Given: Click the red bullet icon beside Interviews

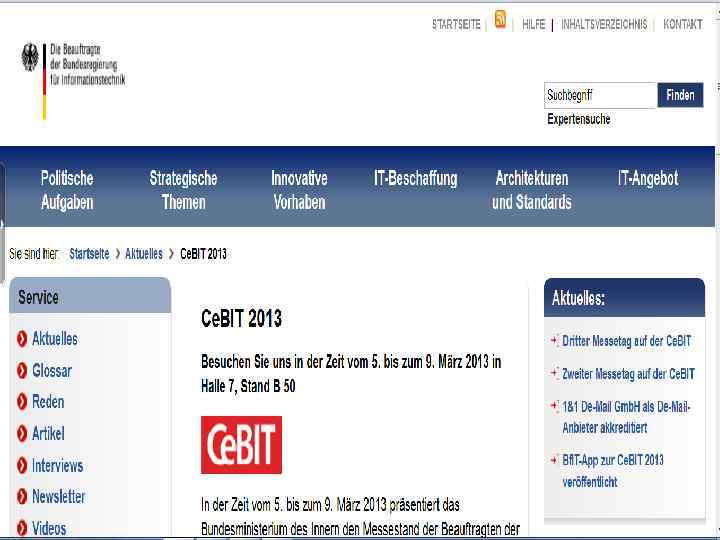Looking at the screenshot, I should point(22,466).
